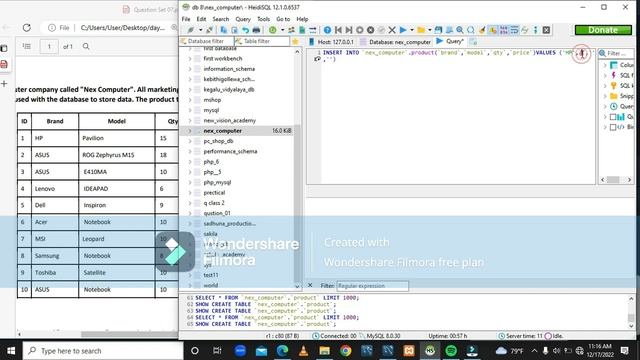This screenshot has height=360, width=640.
Task: Select the php_mysql database
Action: [217, 182]
